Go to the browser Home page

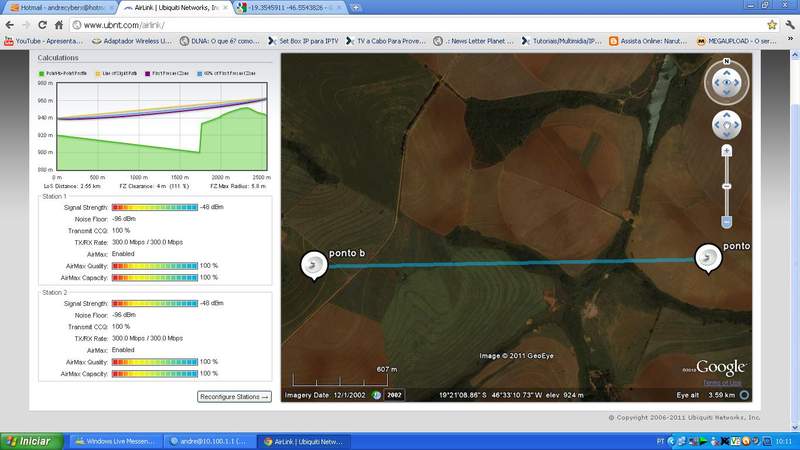[x=59, y=24]
